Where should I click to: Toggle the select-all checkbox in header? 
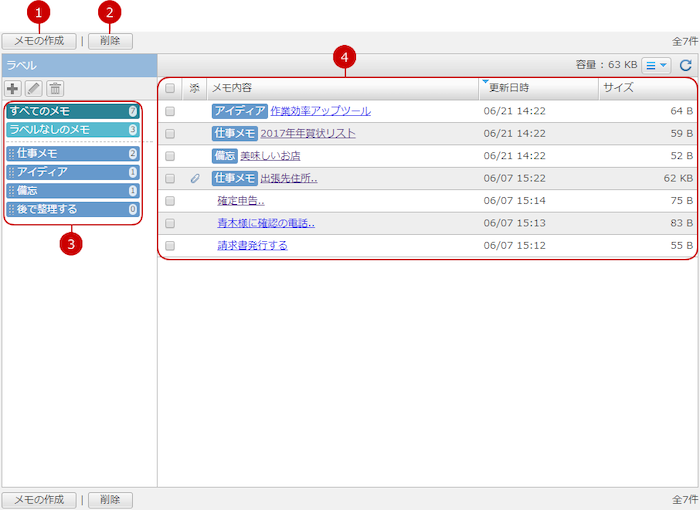pos(170,88)
